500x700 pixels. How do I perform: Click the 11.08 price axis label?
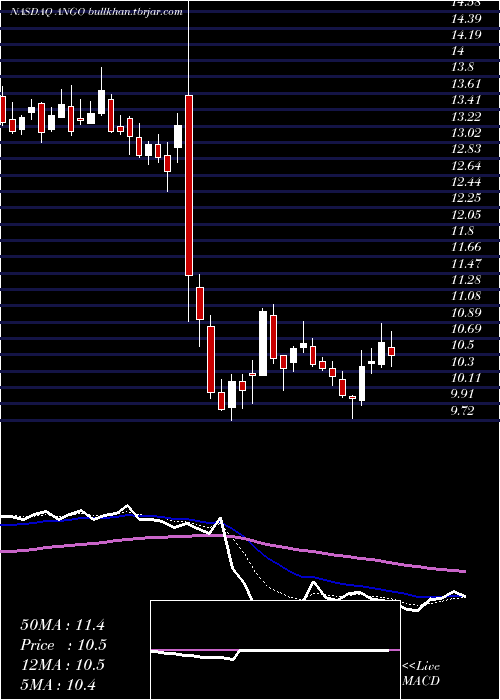466,296
